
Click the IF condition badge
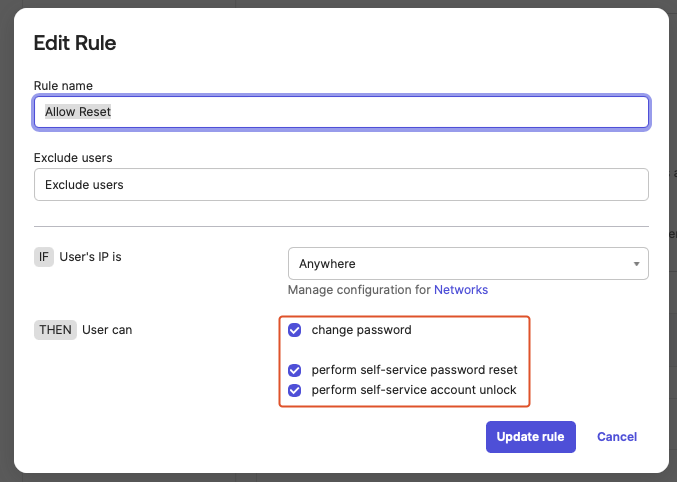point(44,257)
